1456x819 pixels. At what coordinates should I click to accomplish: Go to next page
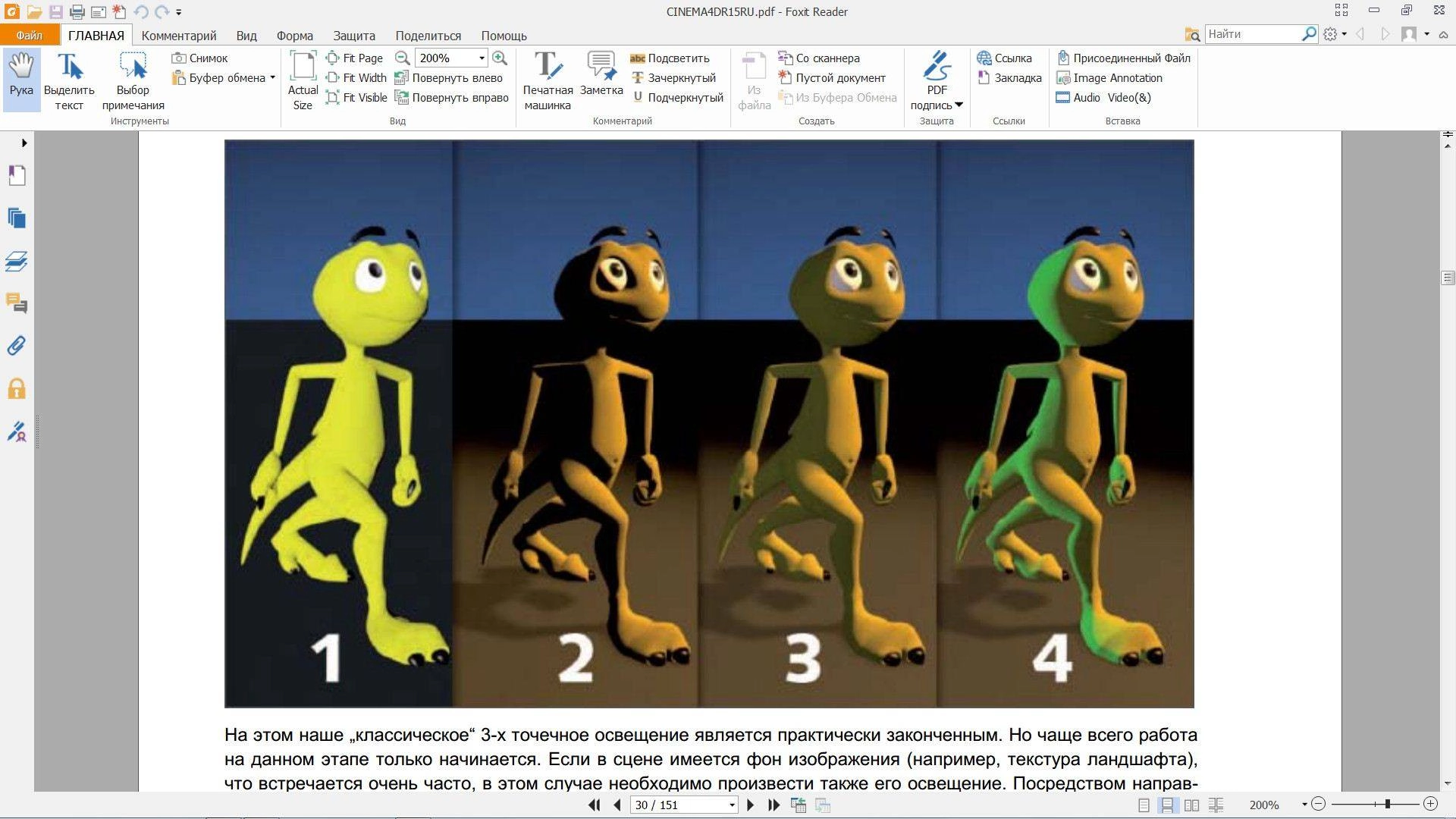[751, 805]
